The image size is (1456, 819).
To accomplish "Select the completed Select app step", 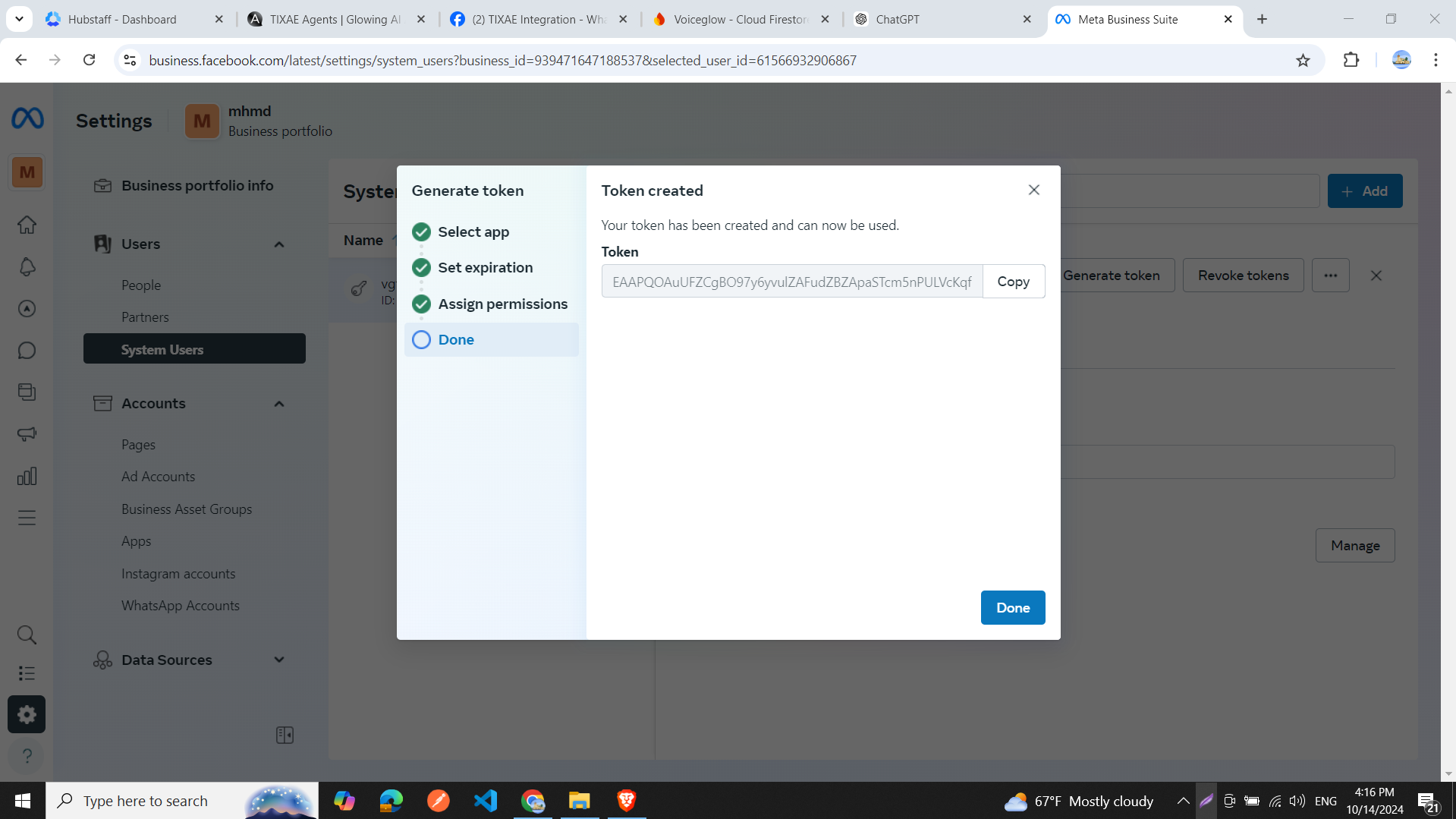I will (421, 232).
